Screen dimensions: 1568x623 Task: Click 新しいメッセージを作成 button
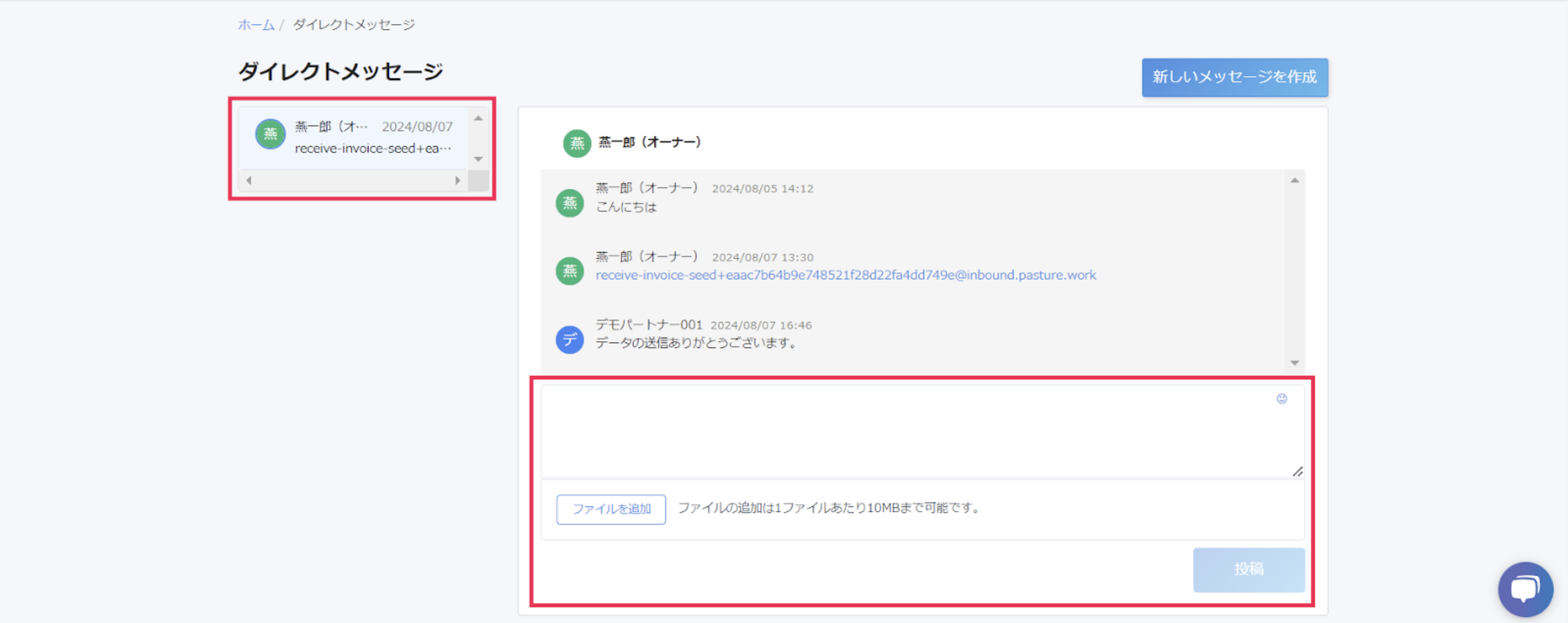pos(1235,77)
